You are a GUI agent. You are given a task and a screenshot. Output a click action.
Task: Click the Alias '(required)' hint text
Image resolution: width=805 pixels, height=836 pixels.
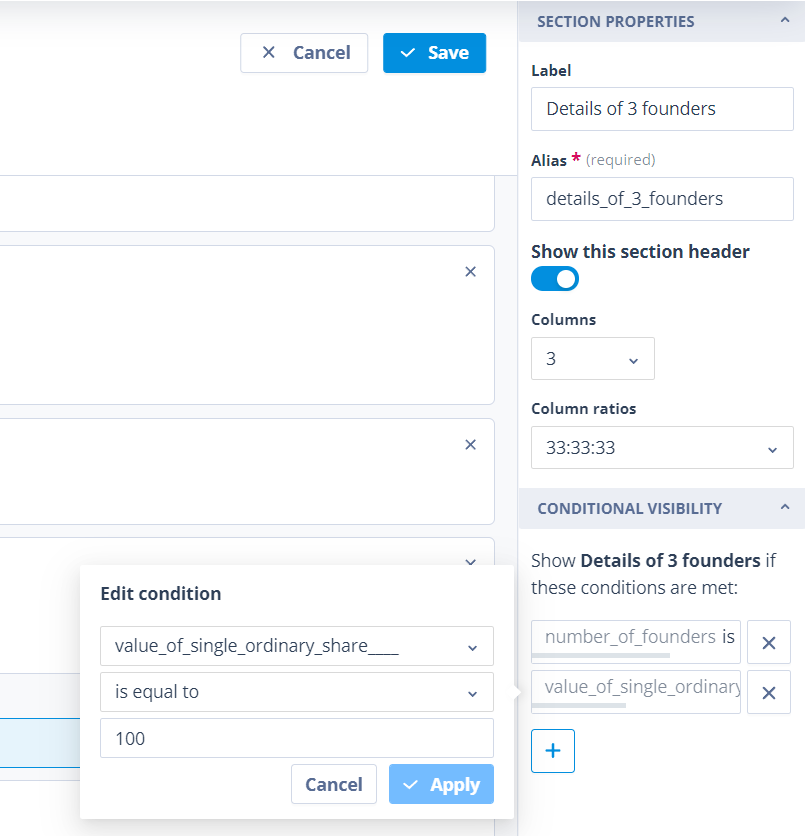(x=621, y=160)
